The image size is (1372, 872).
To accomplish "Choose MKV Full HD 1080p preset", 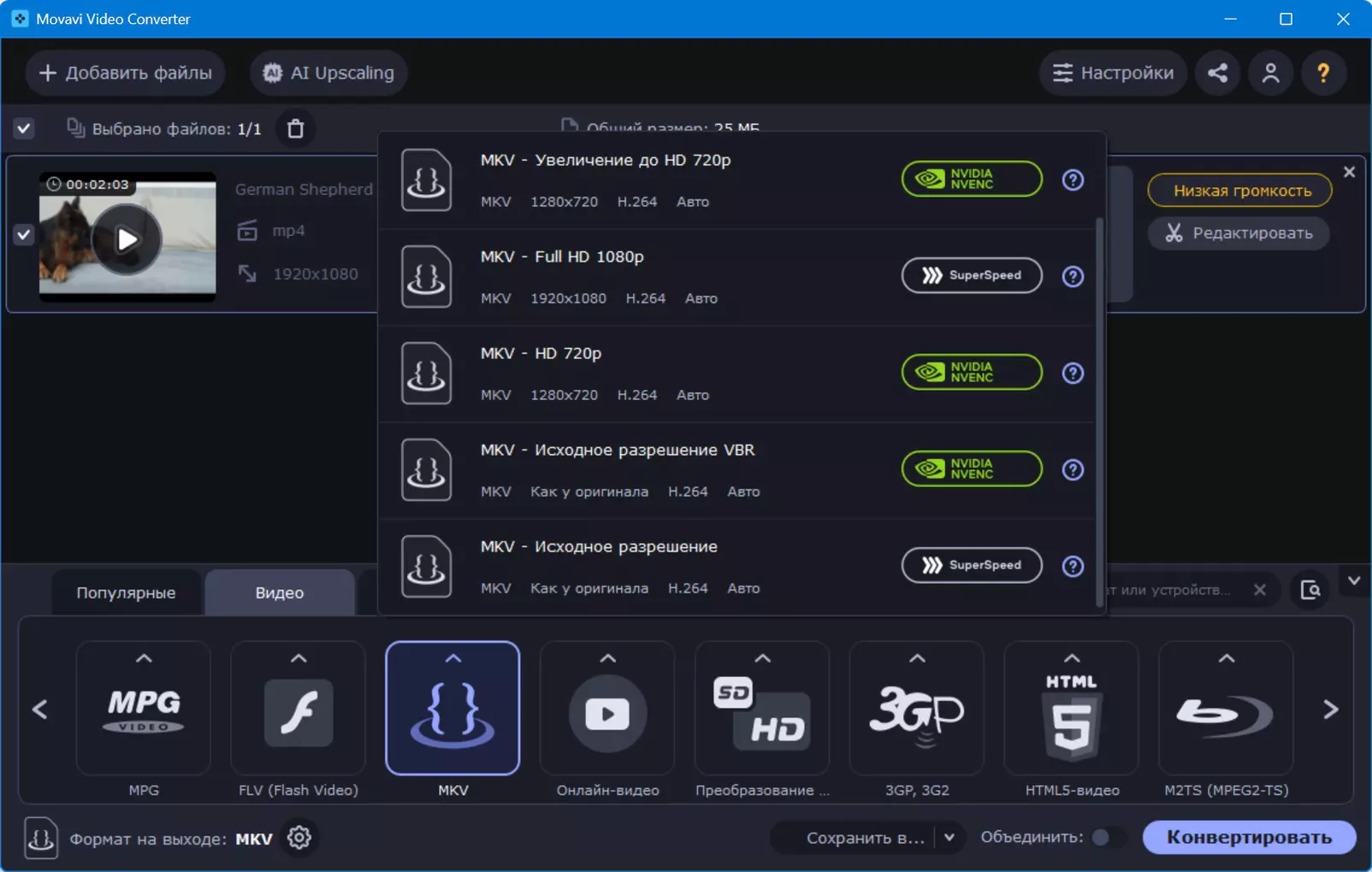I will [736, 276].
